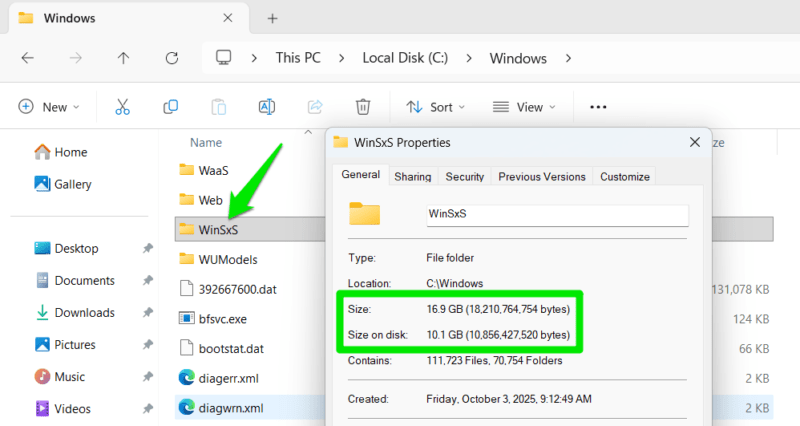Sort by the Name column header

206,143
